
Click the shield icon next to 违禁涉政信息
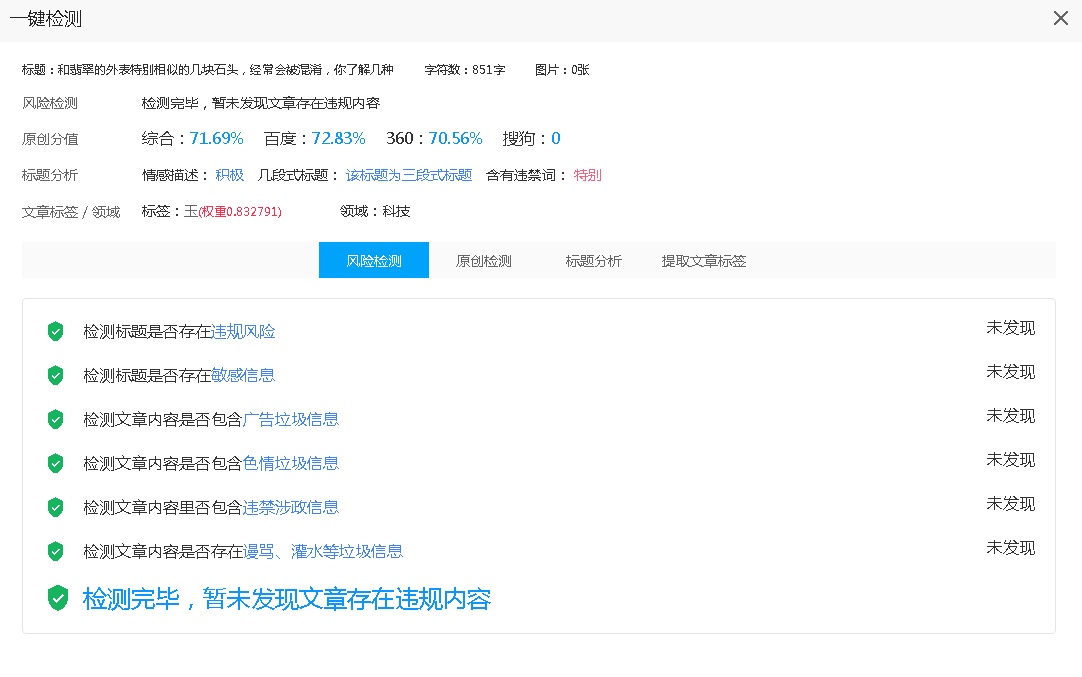pos(55,507)
